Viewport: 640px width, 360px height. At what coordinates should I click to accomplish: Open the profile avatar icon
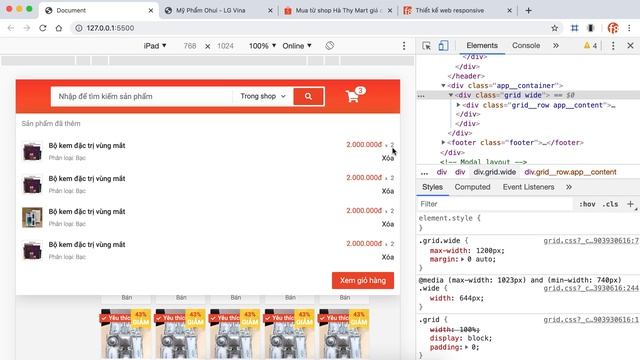(x=613, y=28)
